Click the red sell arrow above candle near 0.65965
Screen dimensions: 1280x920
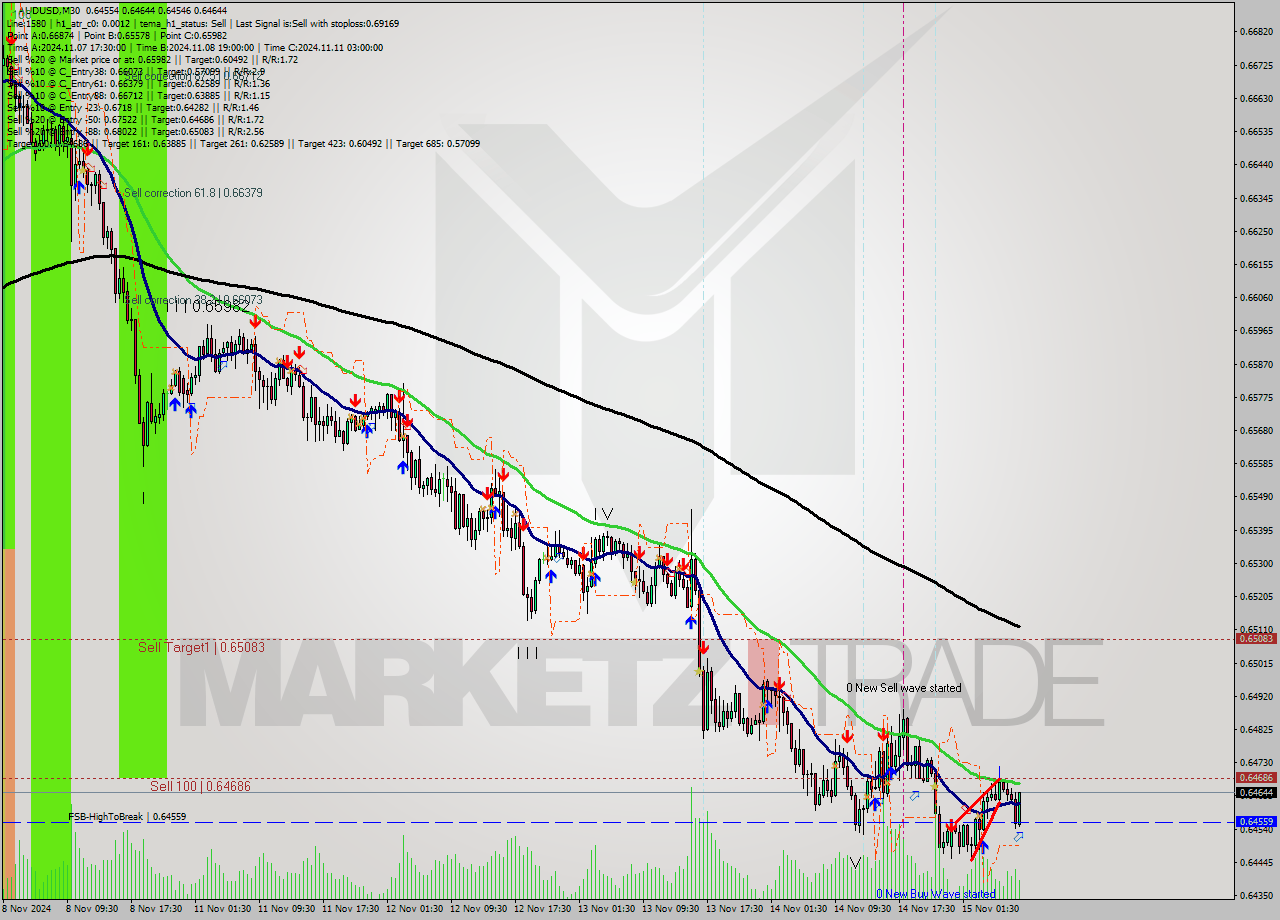(256, 321)
